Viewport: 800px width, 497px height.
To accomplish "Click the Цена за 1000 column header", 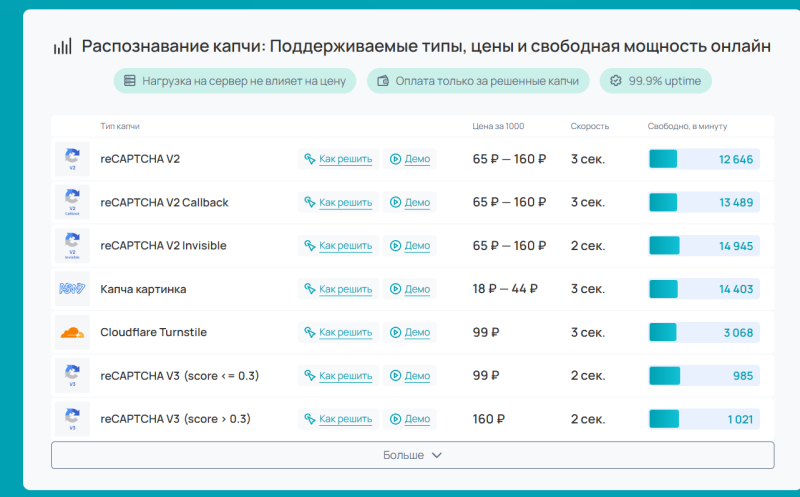I will tap(498, 126).
